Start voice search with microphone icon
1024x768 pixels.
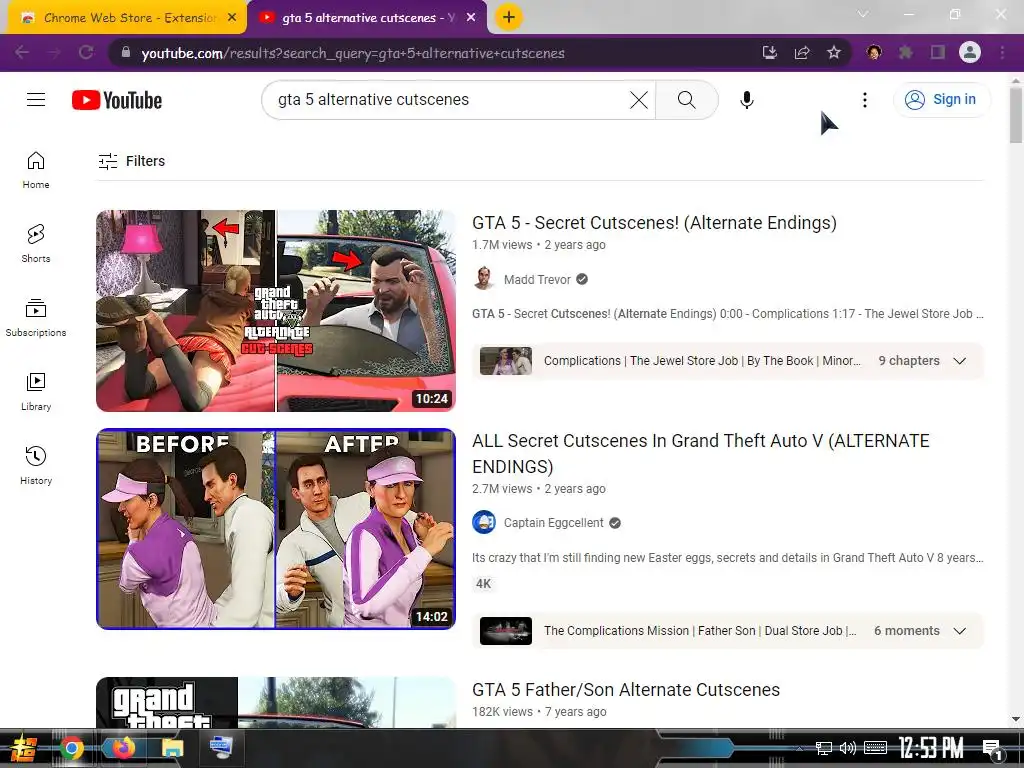click(746, 100)
